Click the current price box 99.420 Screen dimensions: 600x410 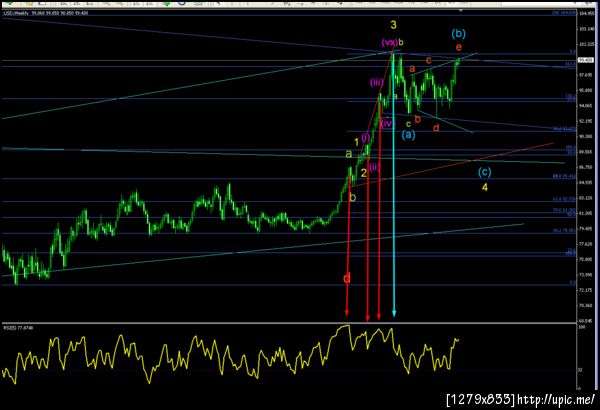[x=584, y=60]
